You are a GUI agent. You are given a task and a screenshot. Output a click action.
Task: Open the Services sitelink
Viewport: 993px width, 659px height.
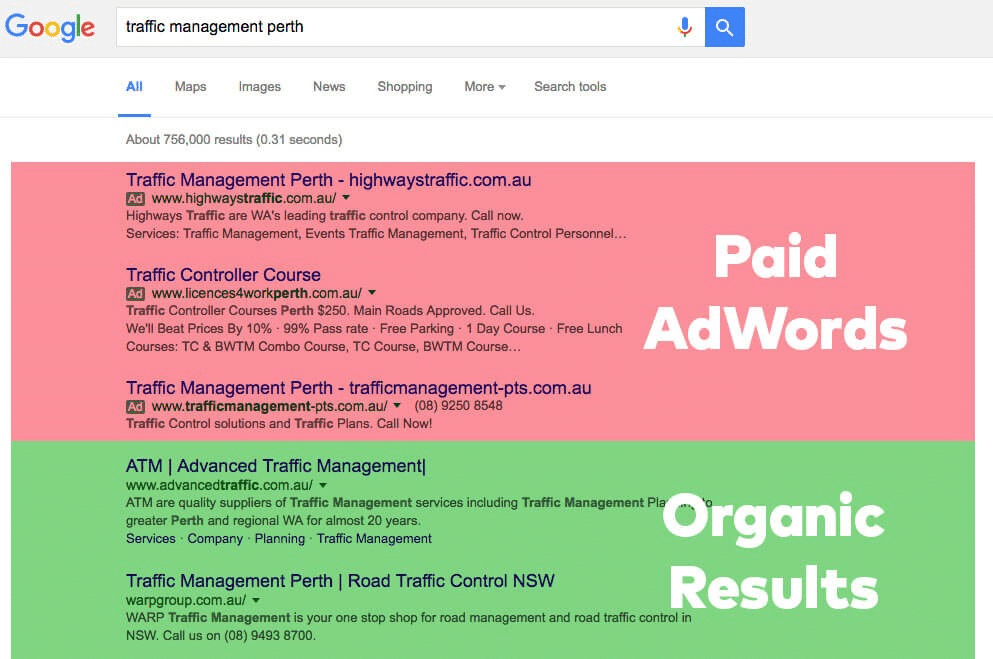coord(151,539)
